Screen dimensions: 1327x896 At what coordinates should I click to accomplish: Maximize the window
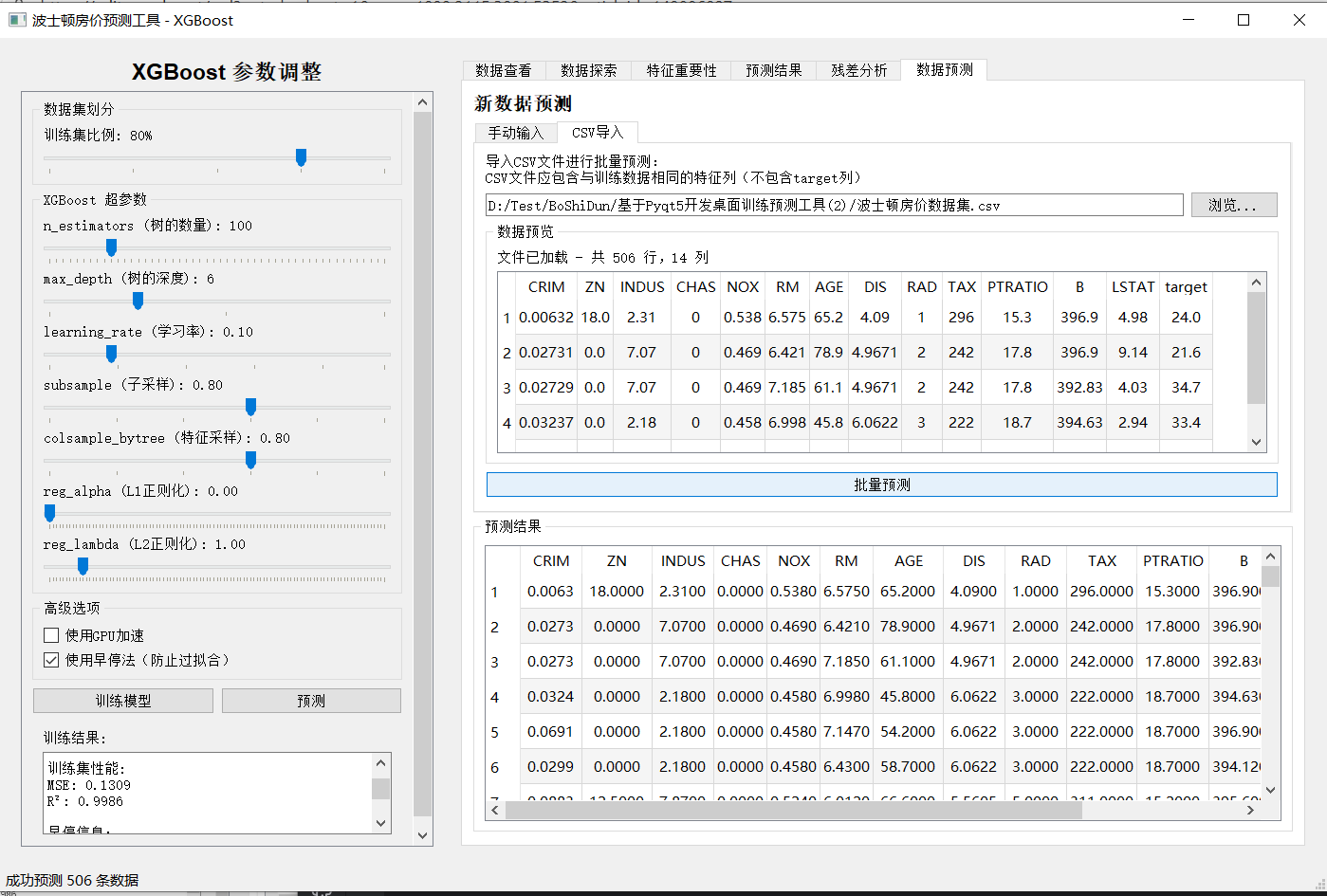point(1244,20)
